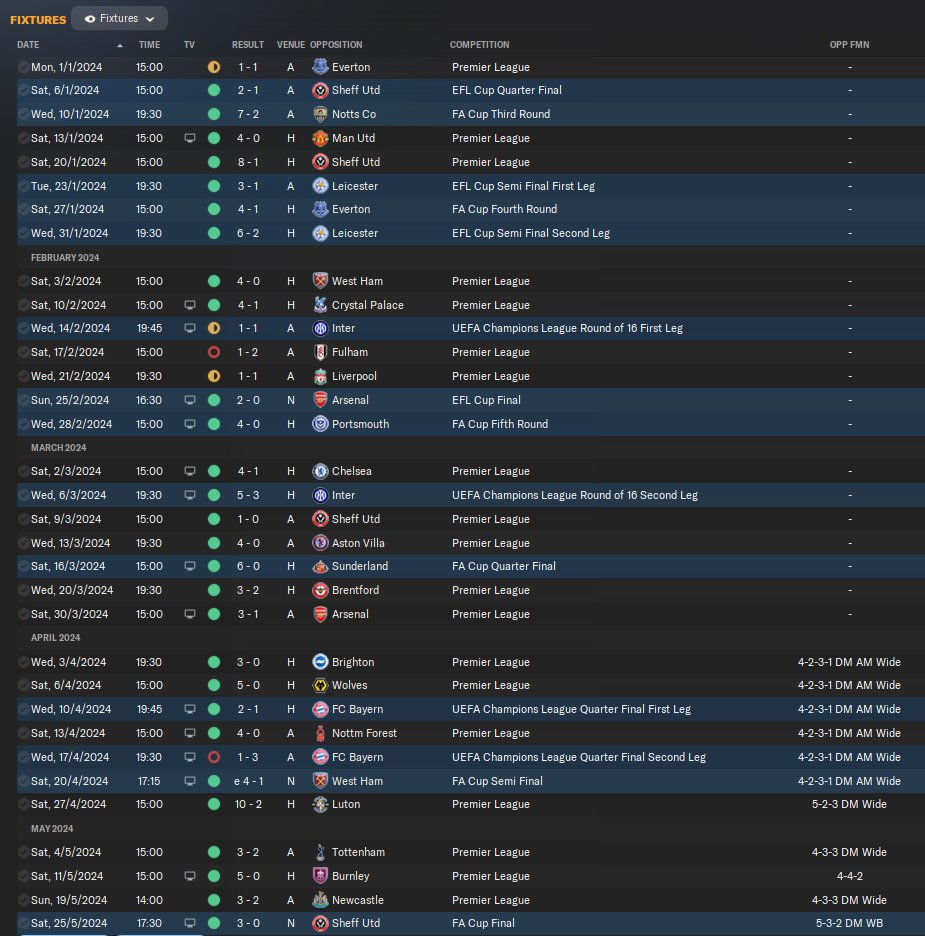Open UEFA Champions League Quarter Final Second Leg link
This screenshot has height=936, width=925.
579,757
